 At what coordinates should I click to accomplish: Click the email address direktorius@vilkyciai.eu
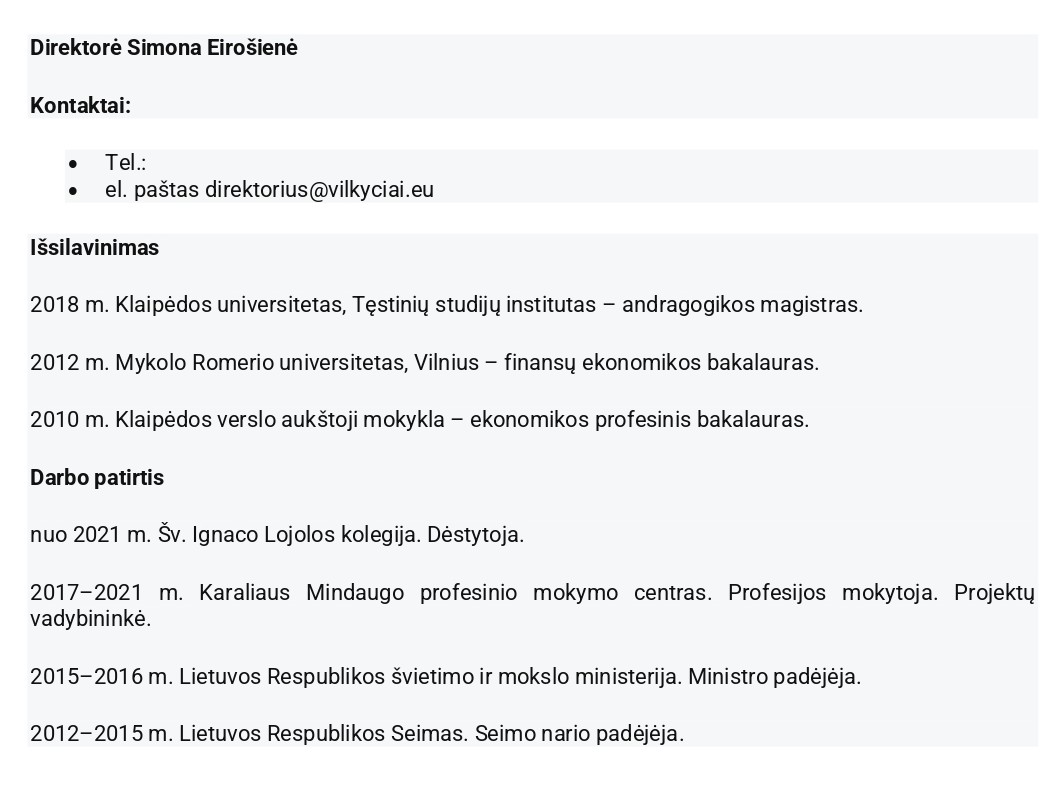[319, 190]
